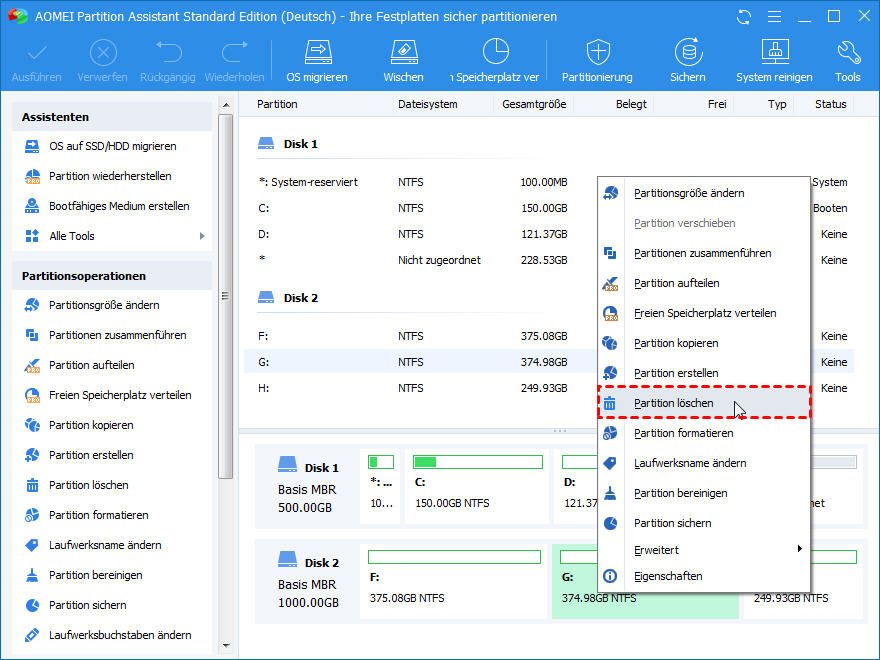Choose Partition löschen from context menu
The height and width of the screenshot is (660, 880).
pos(674,403)
